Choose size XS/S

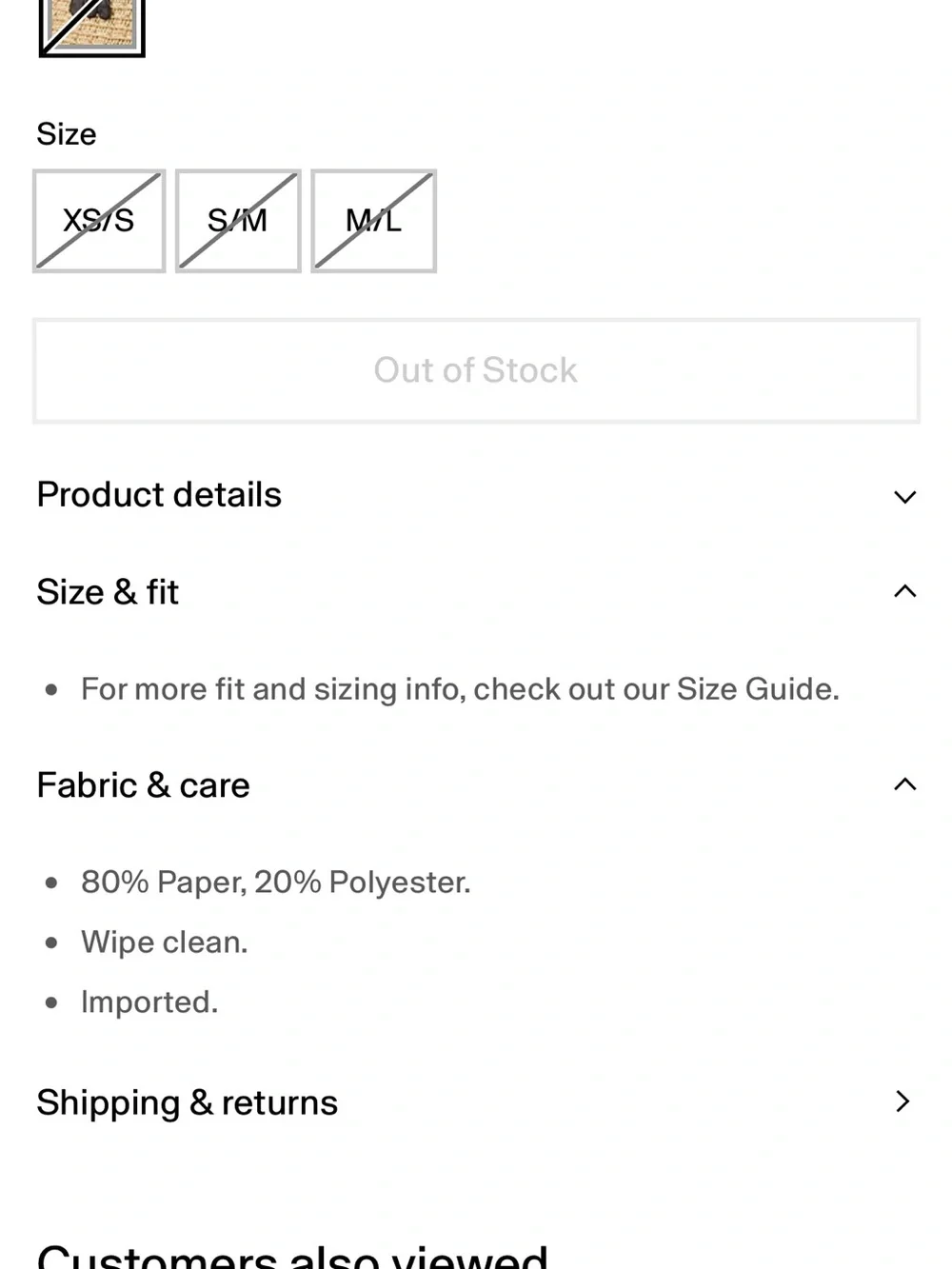coord(99,221)
